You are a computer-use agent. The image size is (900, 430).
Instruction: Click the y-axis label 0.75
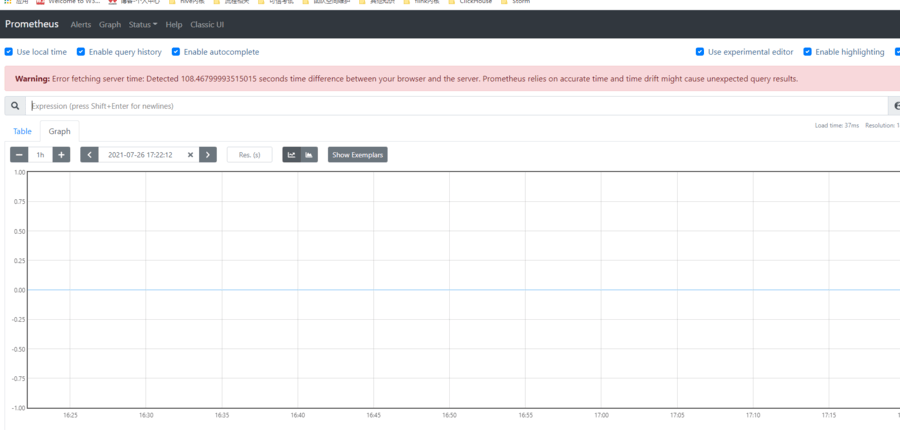pos(18,202)
